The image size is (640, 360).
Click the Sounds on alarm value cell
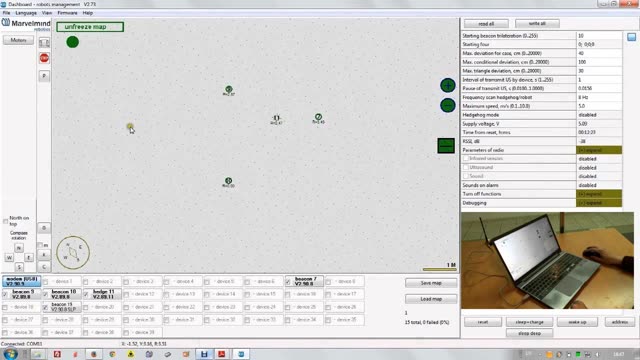[599, 185]
